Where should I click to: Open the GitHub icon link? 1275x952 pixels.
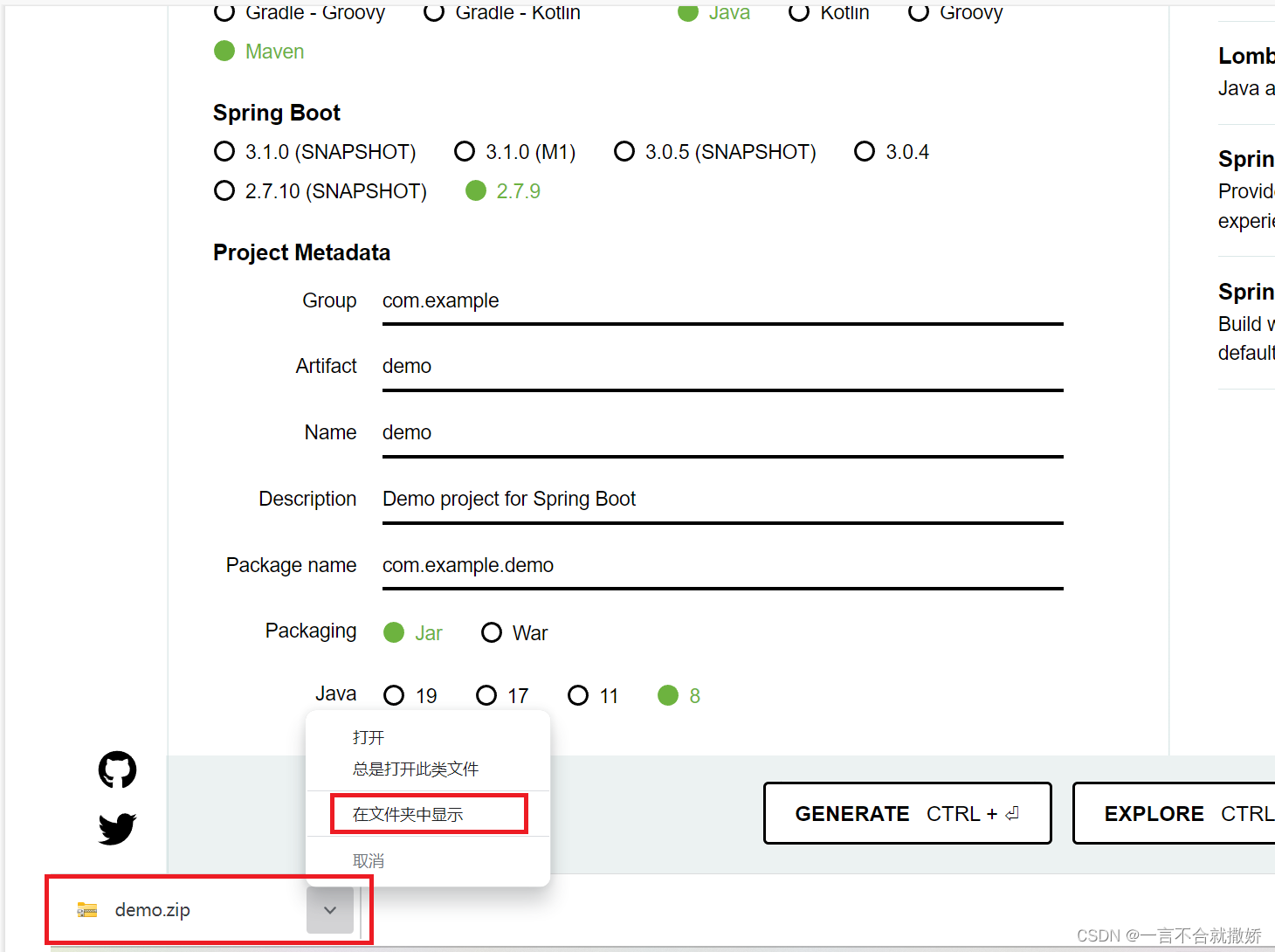pyautogui.click(x=117, y=769)
